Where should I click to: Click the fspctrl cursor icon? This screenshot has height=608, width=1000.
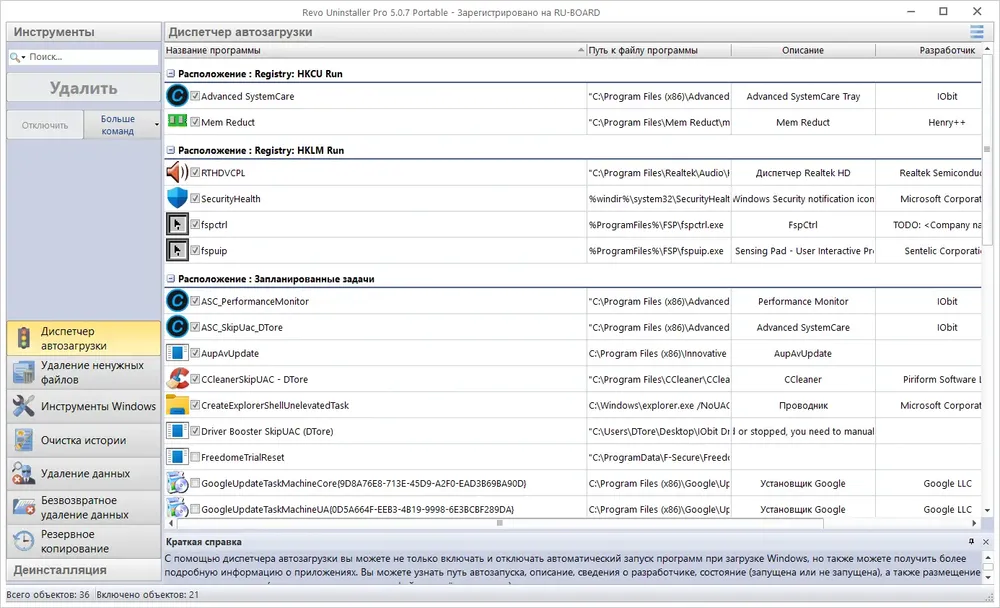point(177,225)
